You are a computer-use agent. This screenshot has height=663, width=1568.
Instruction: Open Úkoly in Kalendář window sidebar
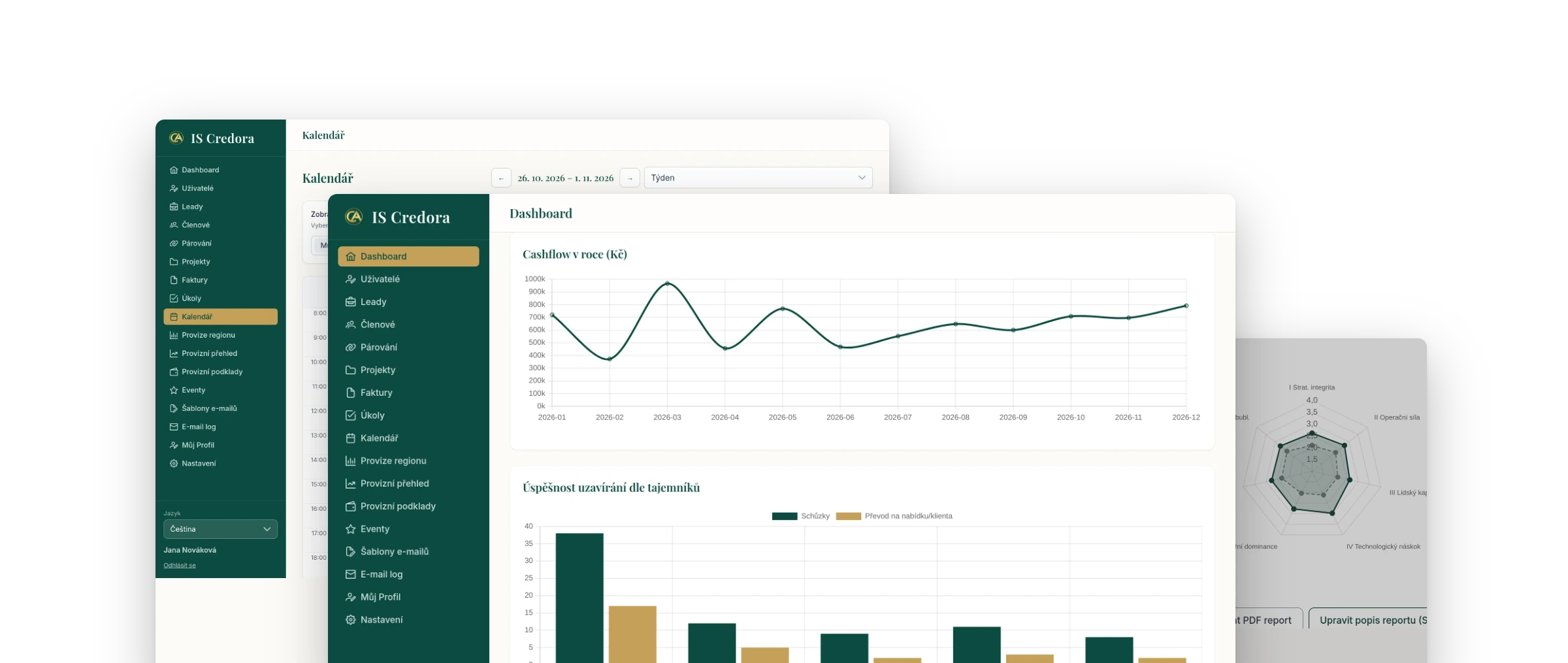[x=220, y=298]
